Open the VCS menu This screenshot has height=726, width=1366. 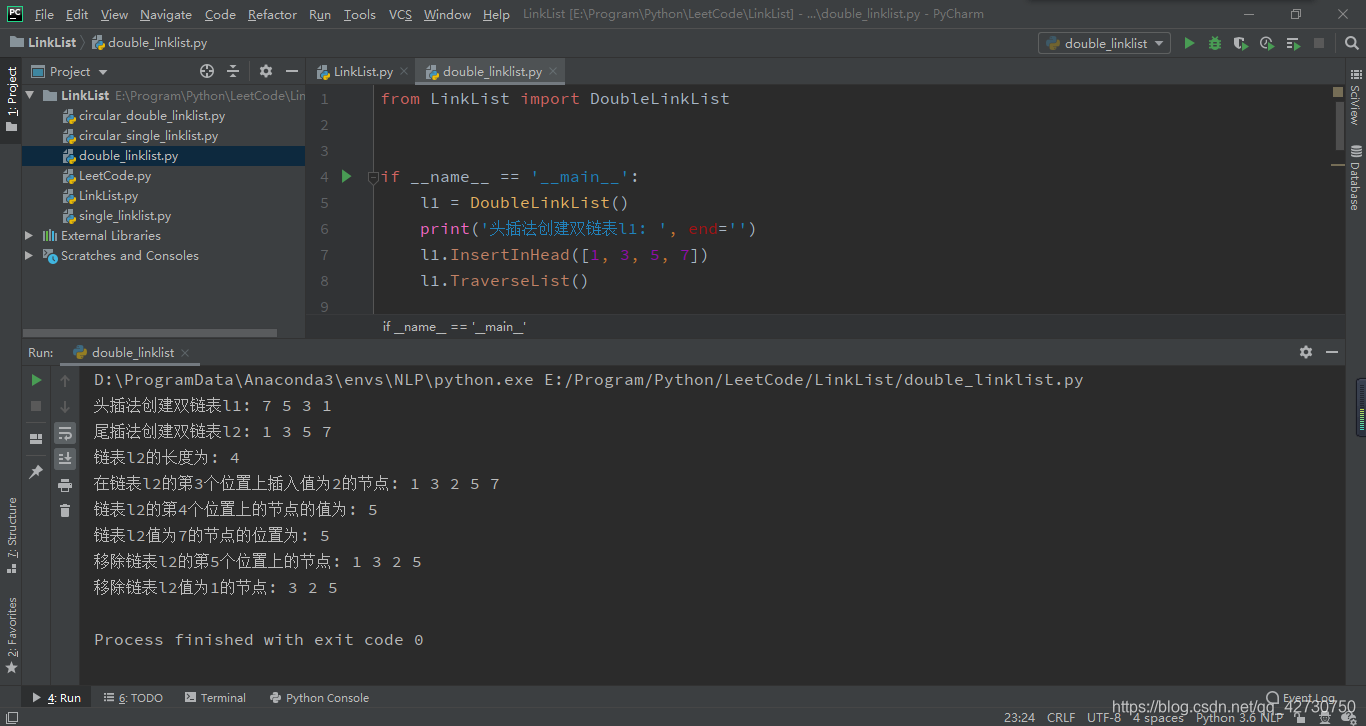tap(400, 14)
